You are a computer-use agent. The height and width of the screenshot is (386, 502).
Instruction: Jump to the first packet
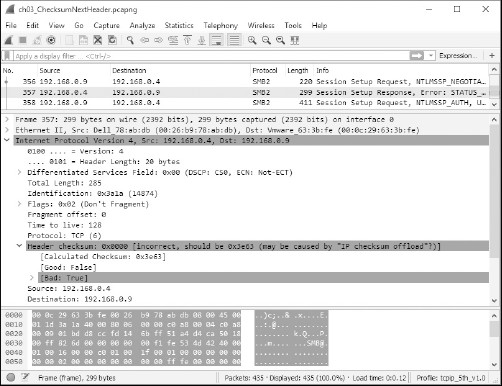(x=187, y=40)
